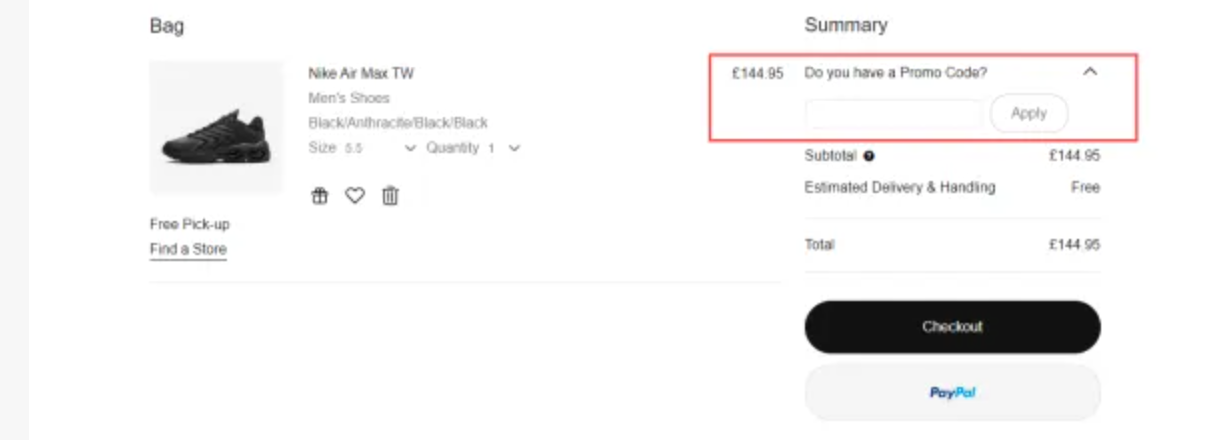Click the "Do you have a Promo Code?" label
This screenshot has width=1217, height=440.
point(895,73)
